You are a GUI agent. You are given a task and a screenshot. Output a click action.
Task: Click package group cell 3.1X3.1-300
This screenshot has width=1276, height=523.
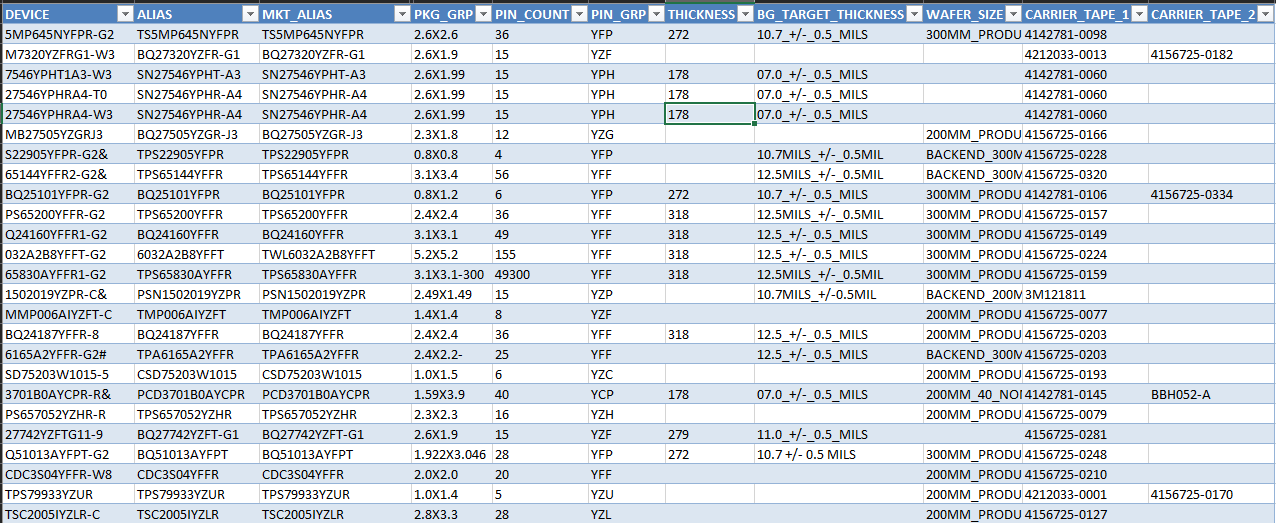(450, 274)
